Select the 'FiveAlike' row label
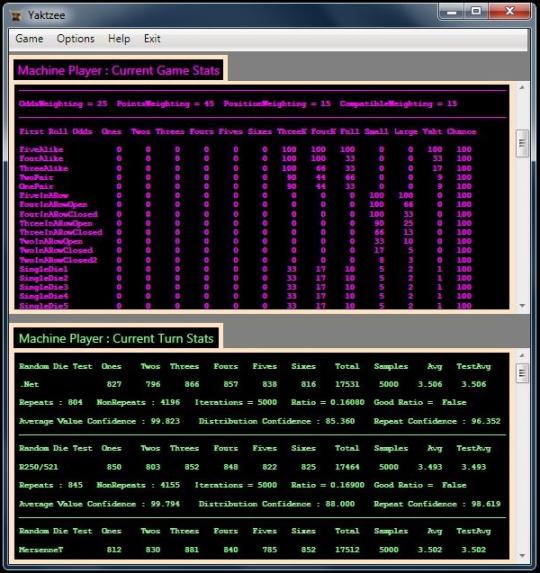Screen dimensions: 540x573 click(x=41, y=149)
